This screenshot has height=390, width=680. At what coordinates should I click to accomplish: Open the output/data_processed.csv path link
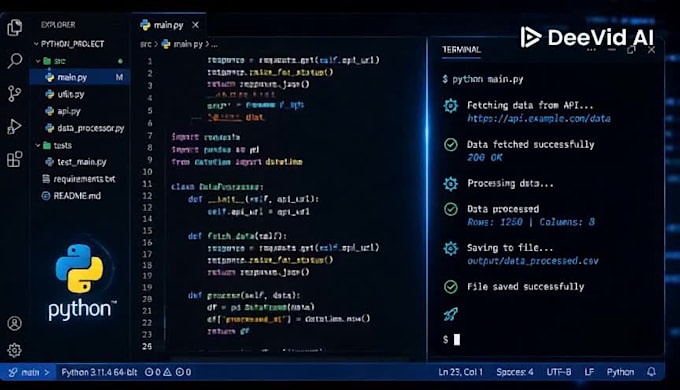533,261
